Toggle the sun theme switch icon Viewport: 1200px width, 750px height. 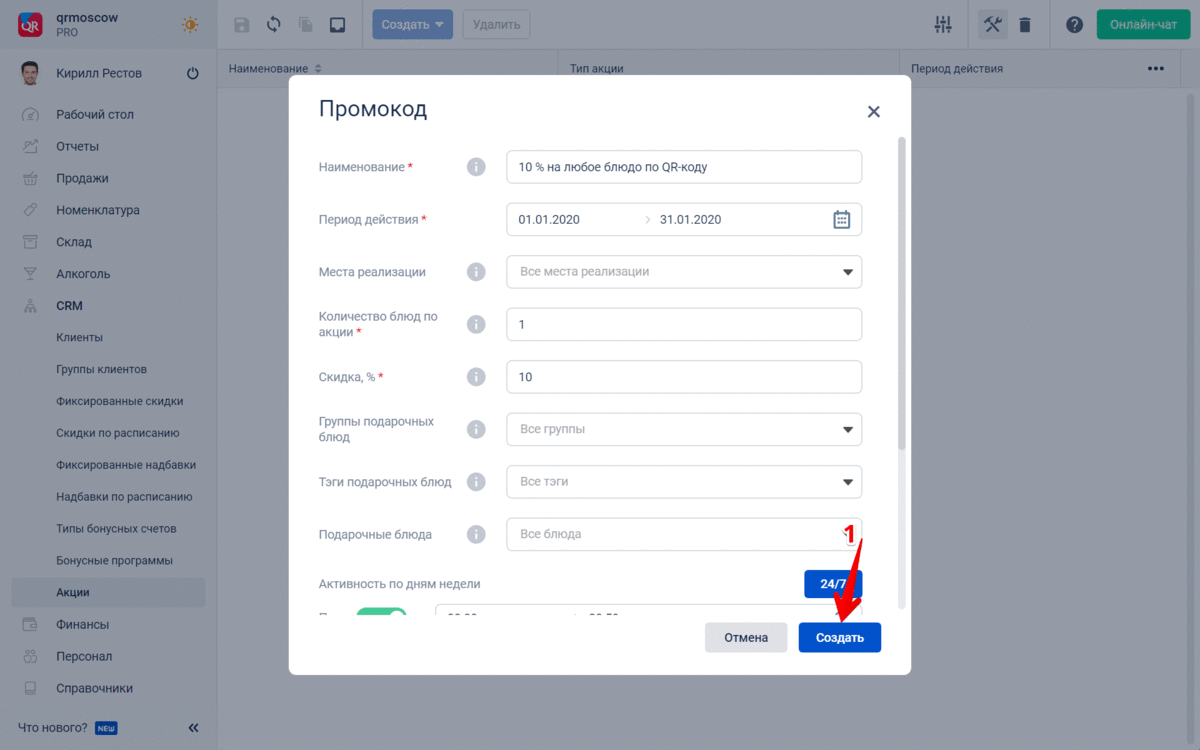click(x=189, y=25)
